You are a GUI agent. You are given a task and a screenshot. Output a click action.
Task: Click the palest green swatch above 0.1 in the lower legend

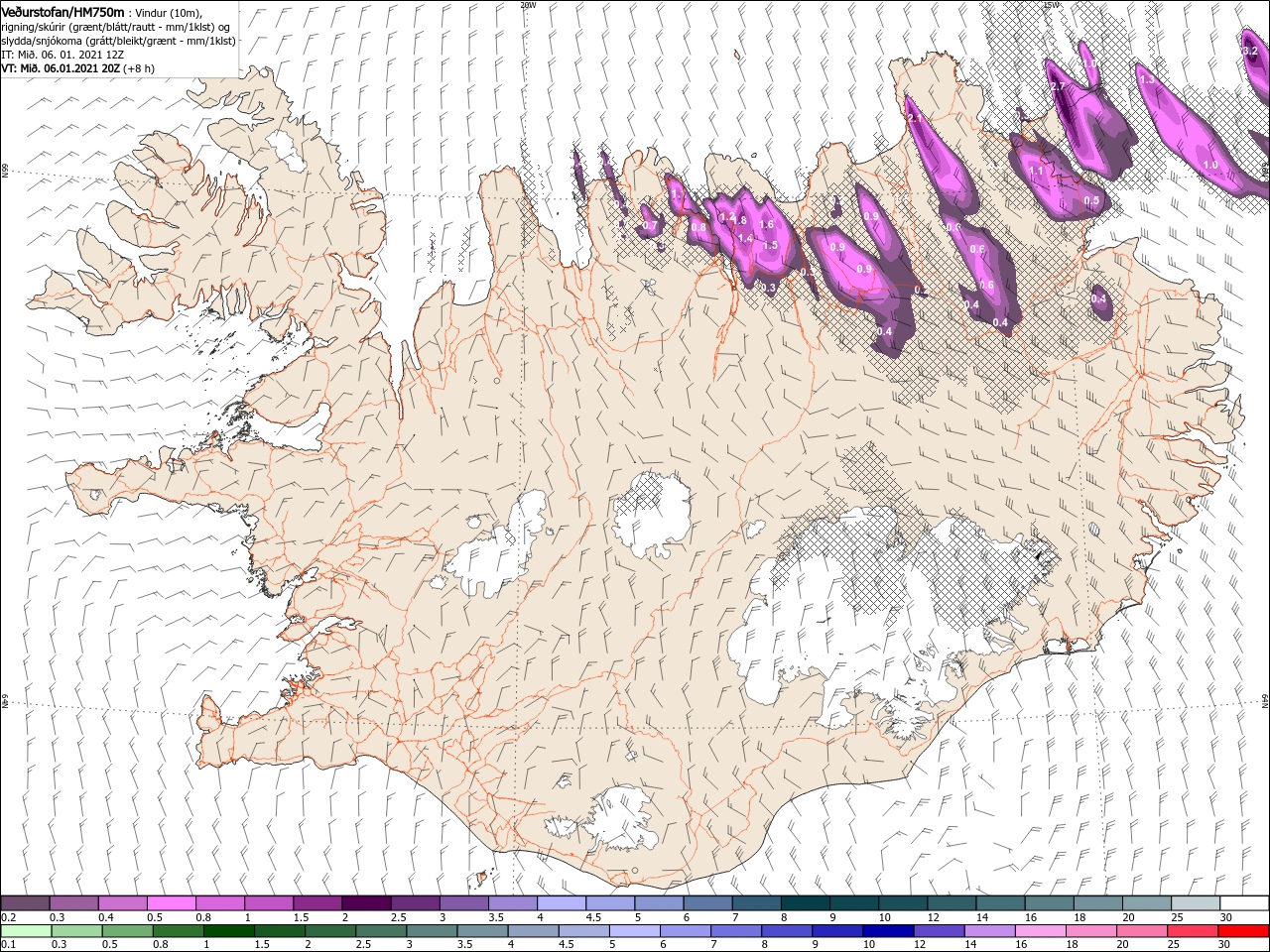tap(25, 931)
